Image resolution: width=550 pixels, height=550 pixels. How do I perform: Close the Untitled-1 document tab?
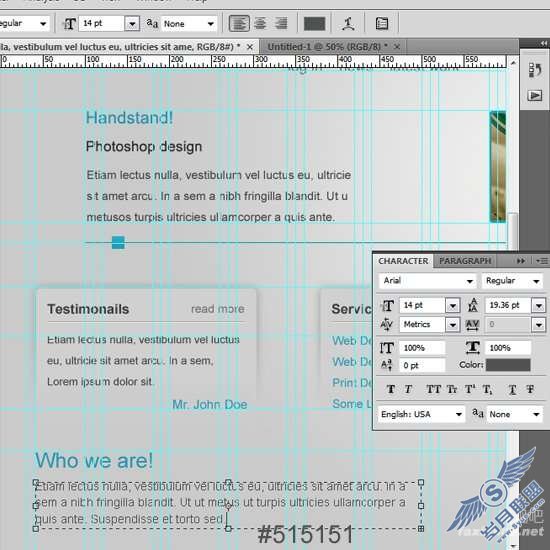pyautogui.click(x=397, y=47)
